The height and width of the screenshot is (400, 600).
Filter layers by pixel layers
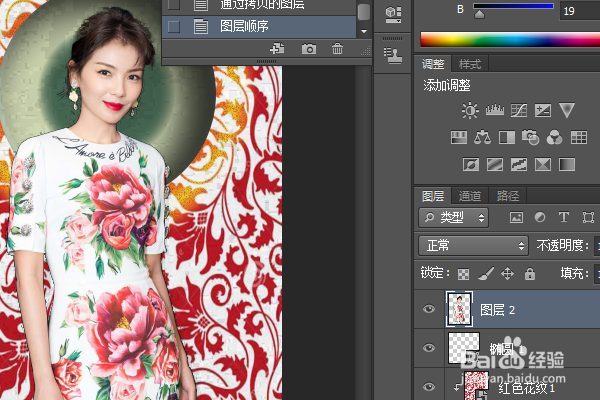[516, 217]
